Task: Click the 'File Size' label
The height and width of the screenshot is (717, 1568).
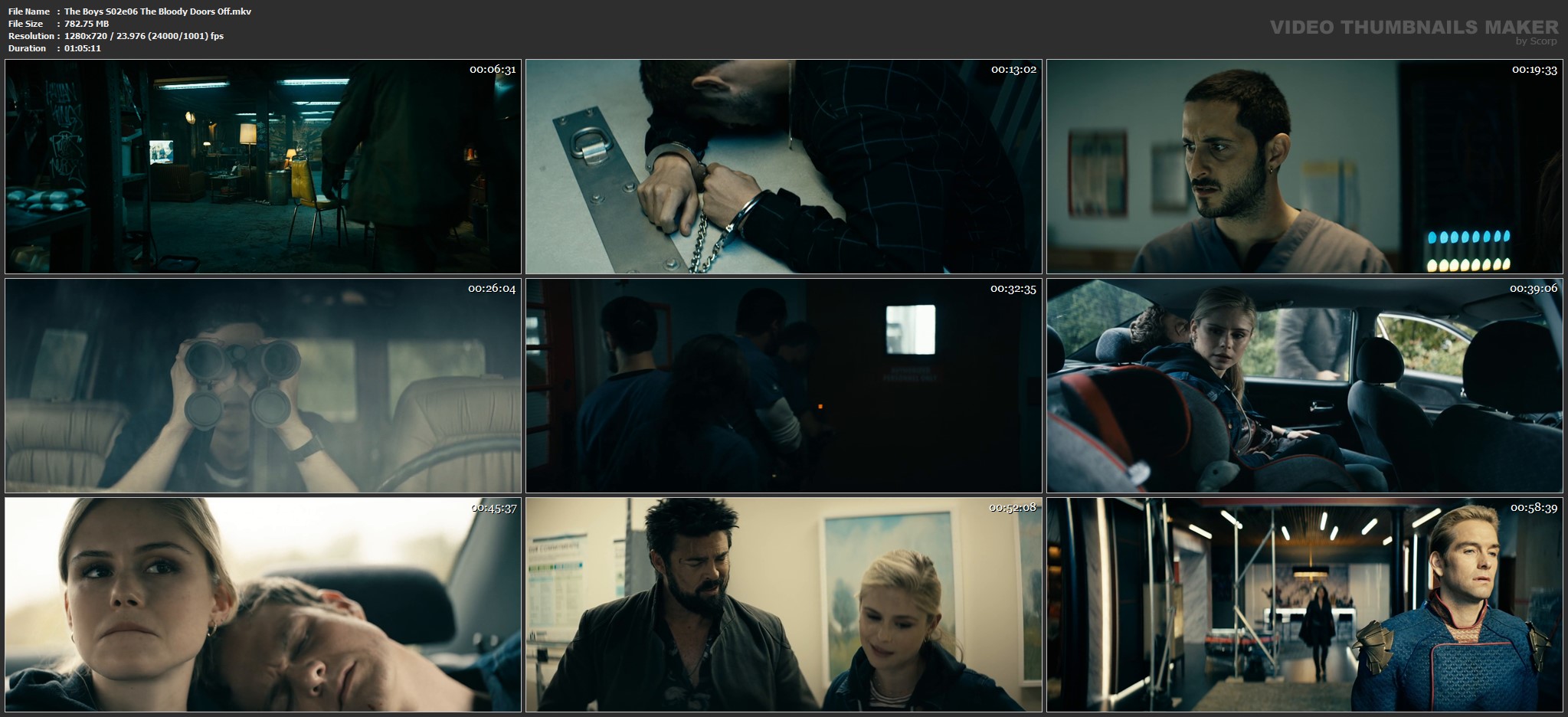Action: (25, 24)
